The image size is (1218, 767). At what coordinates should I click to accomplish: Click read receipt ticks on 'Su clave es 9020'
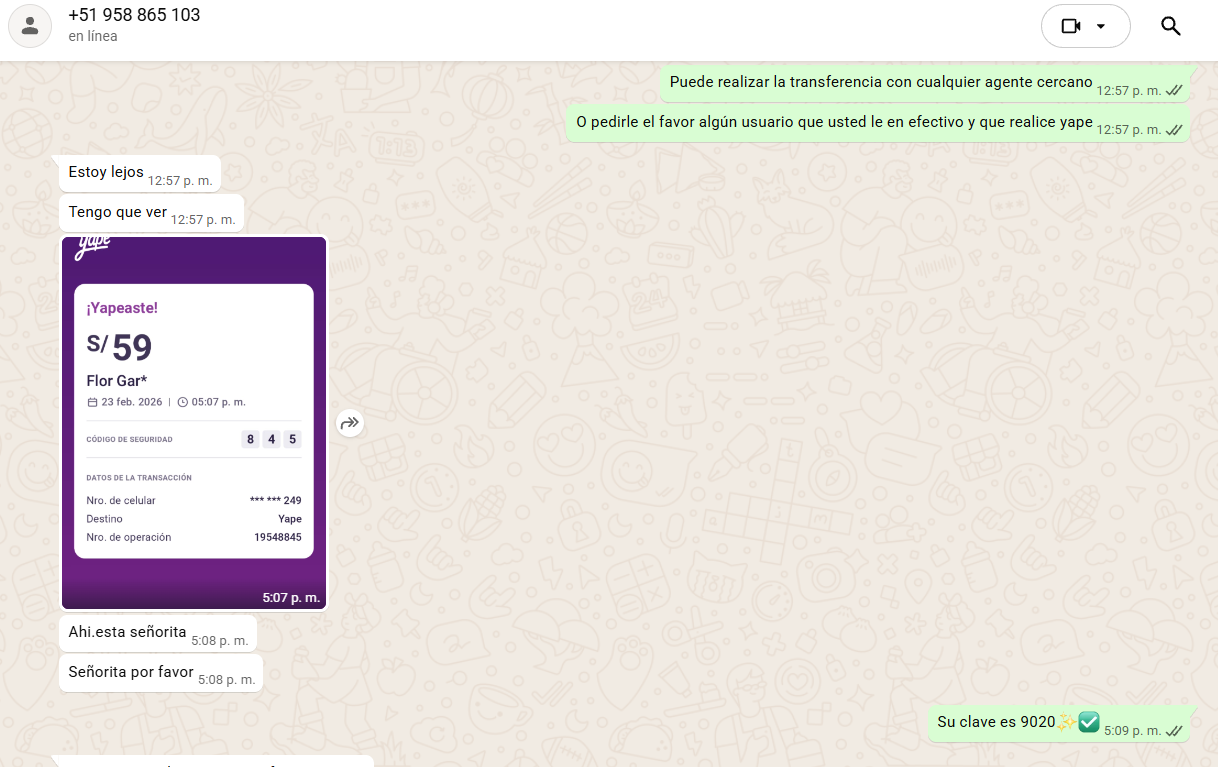pos(1174,731)
